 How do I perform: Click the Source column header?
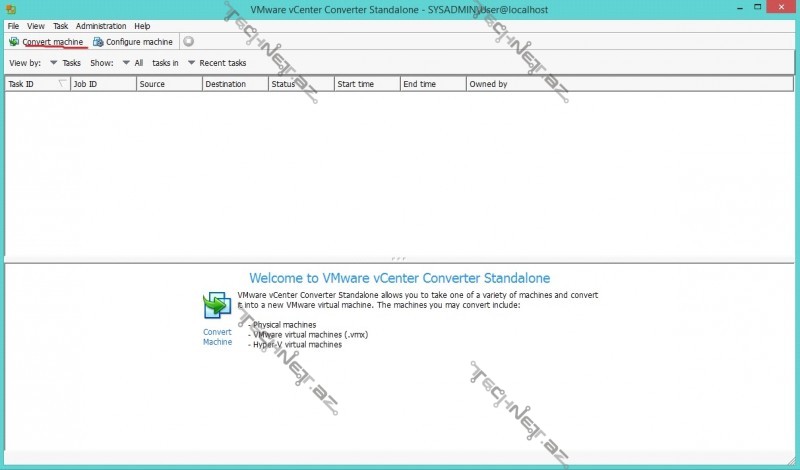tap(169, 84)
